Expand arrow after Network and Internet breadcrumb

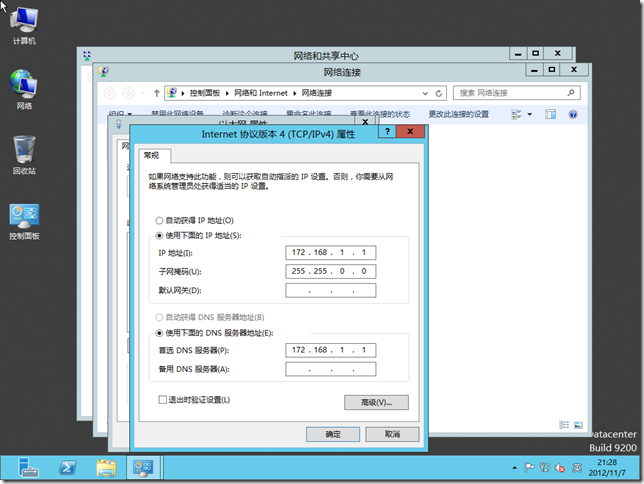294,93
